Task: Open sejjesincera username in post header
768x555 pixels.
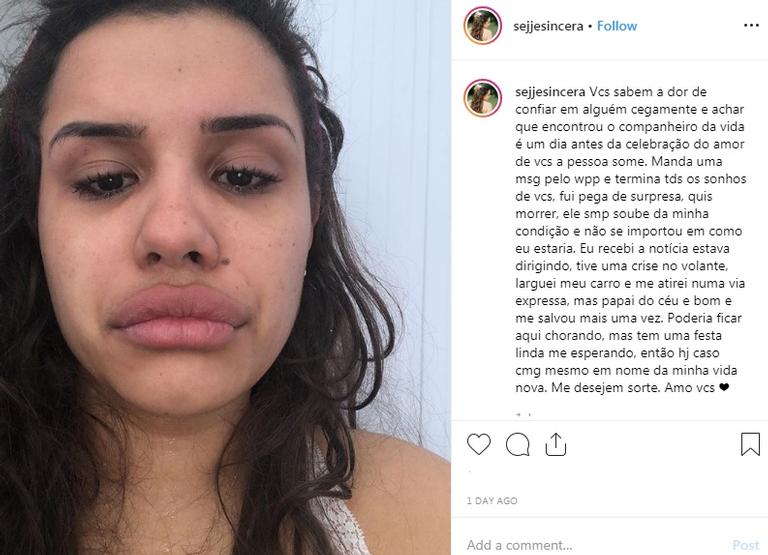Action: [x=548, y=26]
